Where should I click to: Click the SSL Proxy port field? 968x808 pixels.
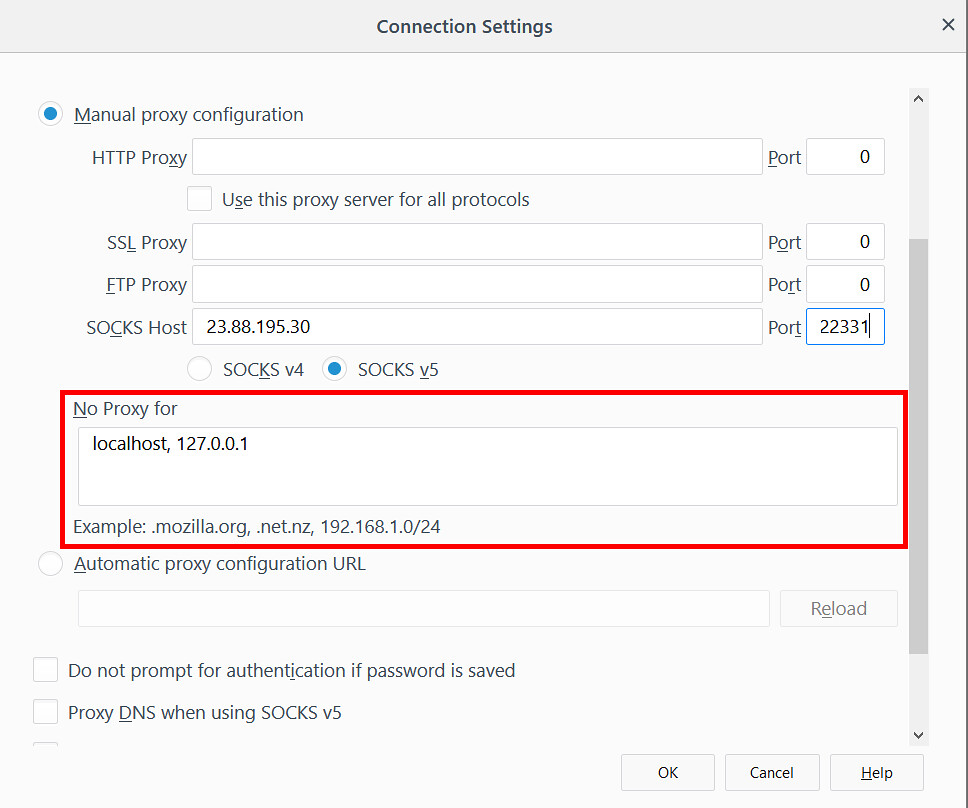point(845,242)
